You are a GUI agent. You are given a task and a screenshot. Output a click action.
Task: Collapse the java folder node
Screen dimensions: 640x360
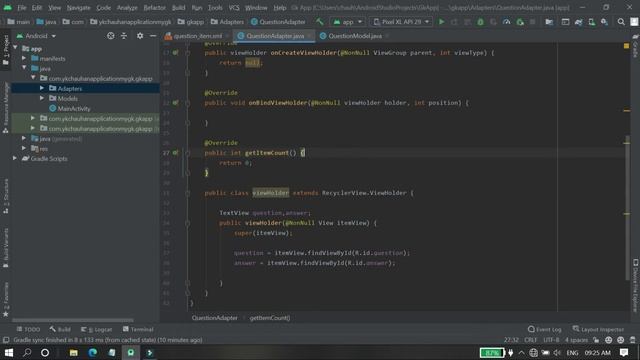click(x=24, y=68)
